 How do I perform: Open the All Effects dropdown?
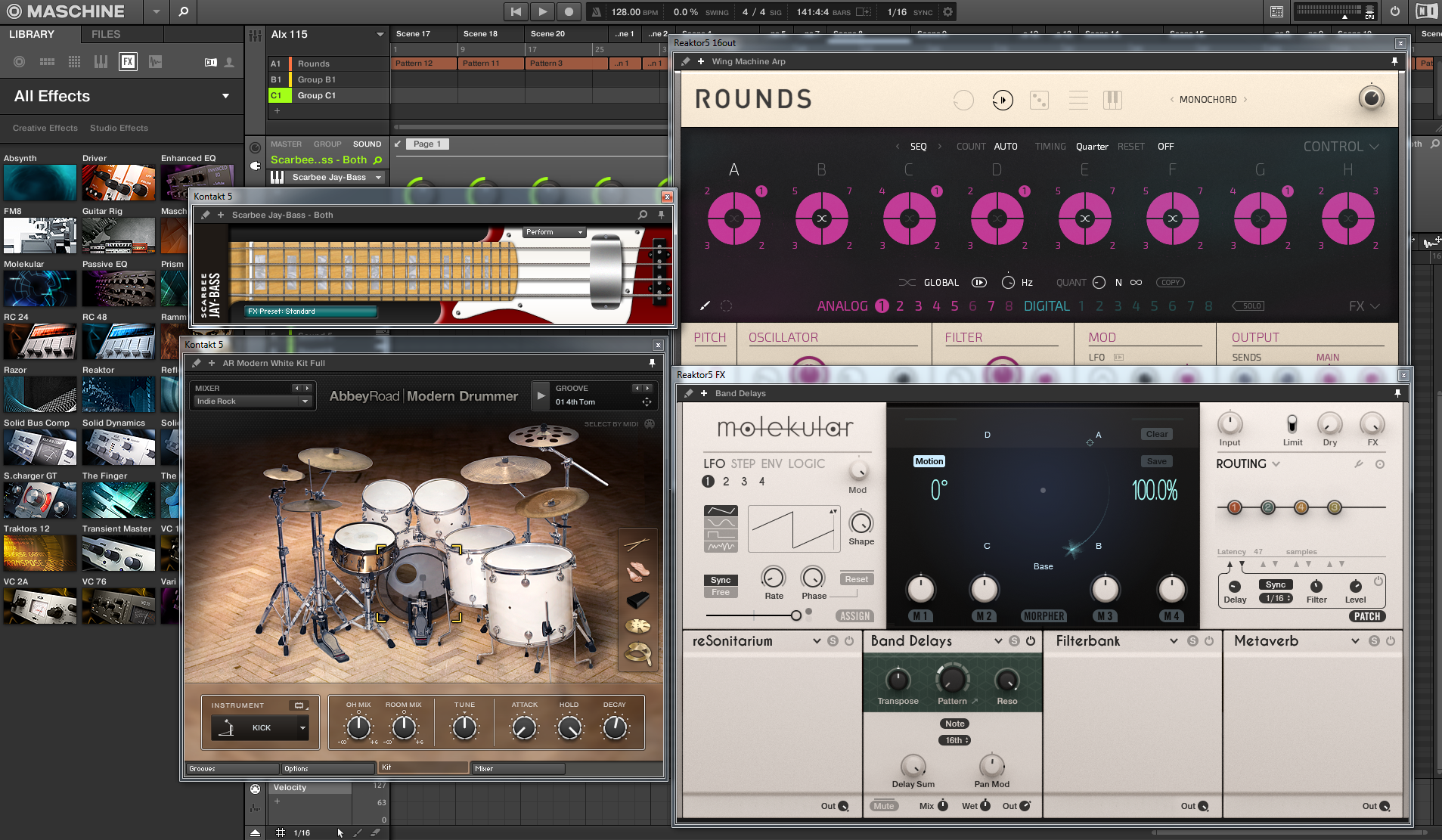point(225,96)
